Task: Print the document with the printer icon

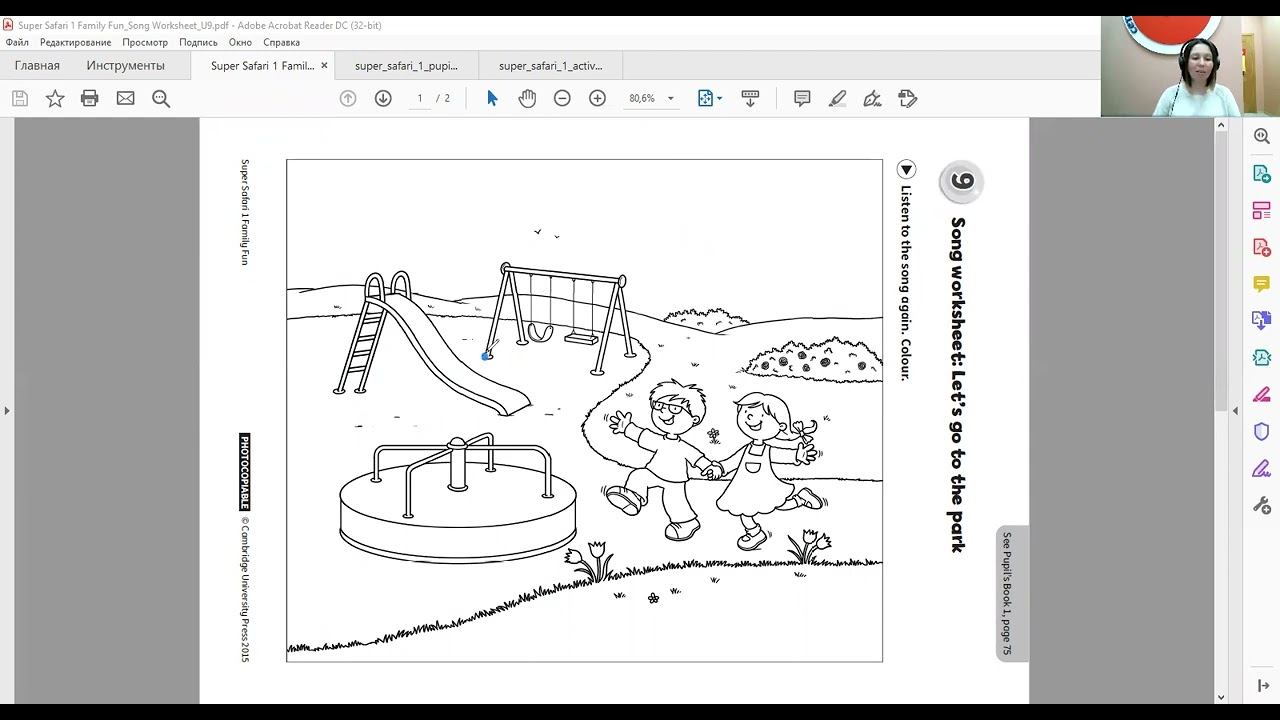Action: tap(90, 98)
